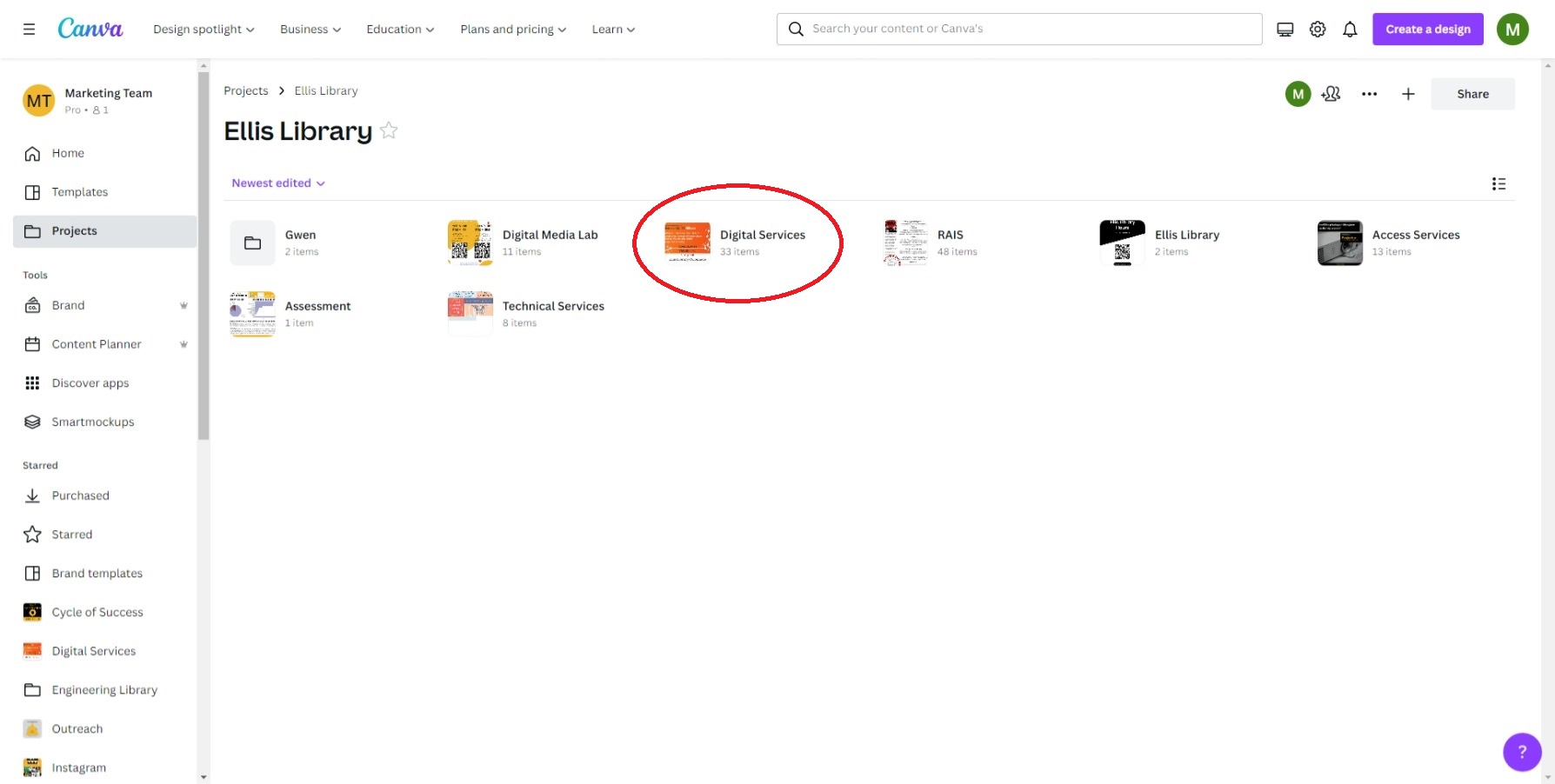Image resolution: width=1555 pixels, height=784 pixels.
Task: Expand the Newest edited sort dropdown
Action: (x=278, y=183)
